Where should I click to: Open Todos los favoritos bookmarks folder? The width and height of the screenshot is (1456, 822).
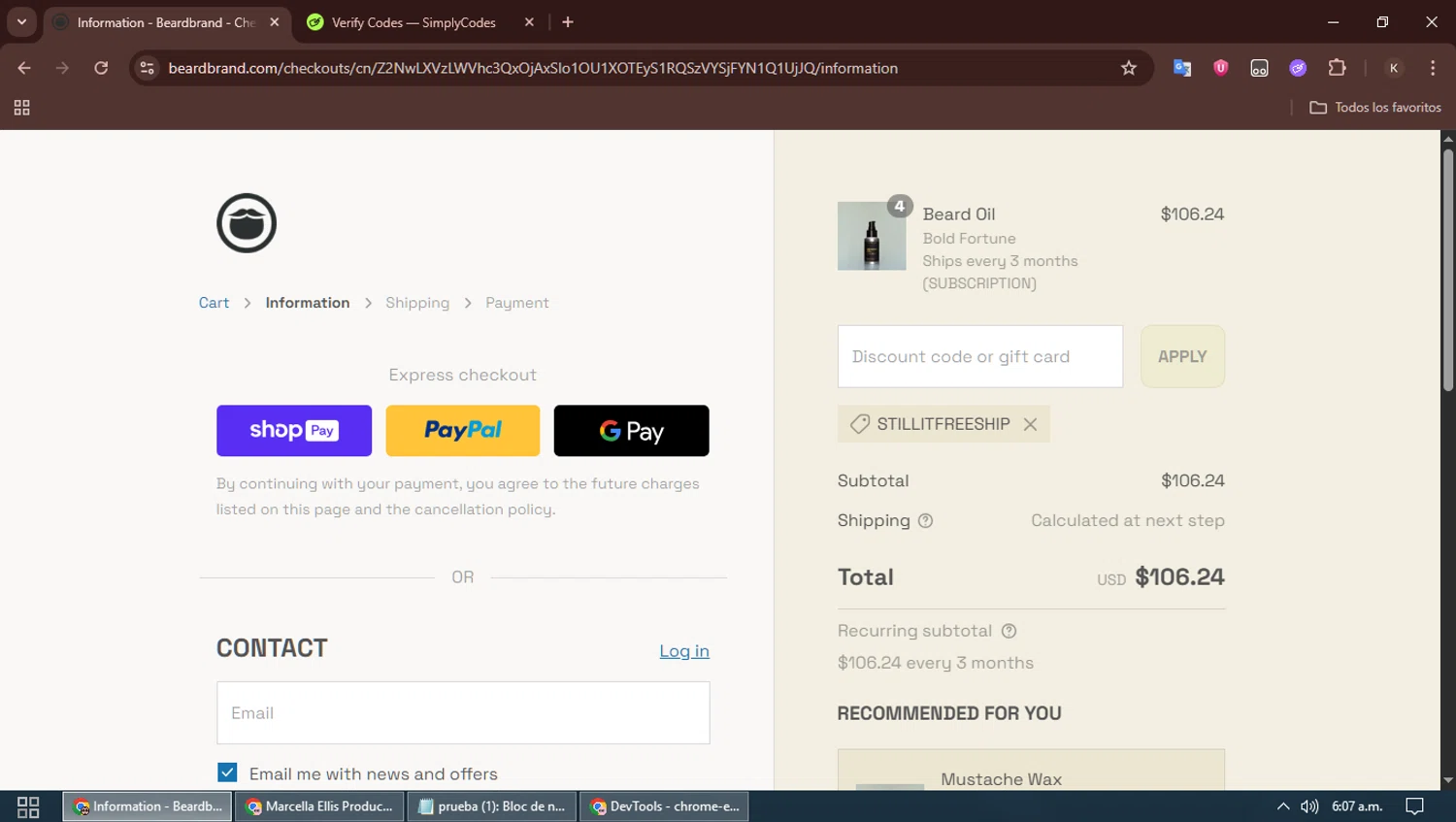1375,108
